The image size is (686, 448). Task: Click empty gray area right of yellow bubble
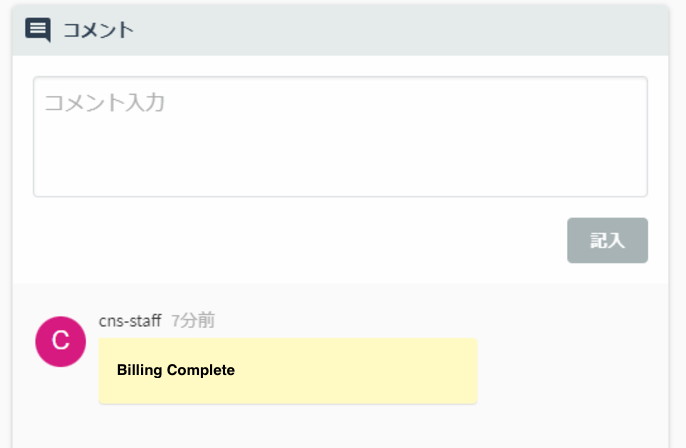click(570, 370)
